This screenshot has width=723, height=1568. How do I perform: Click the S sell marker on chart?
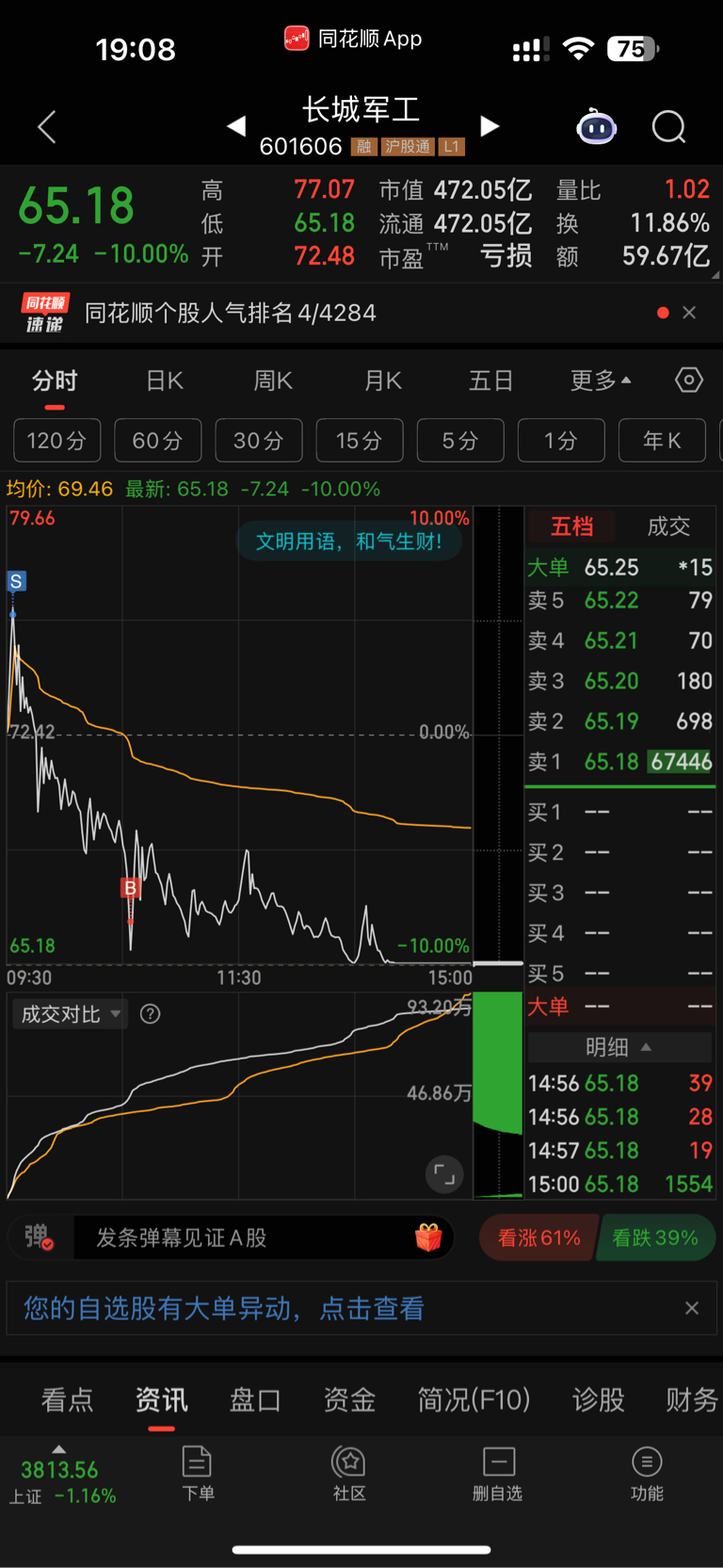click(x=16, y=581)
